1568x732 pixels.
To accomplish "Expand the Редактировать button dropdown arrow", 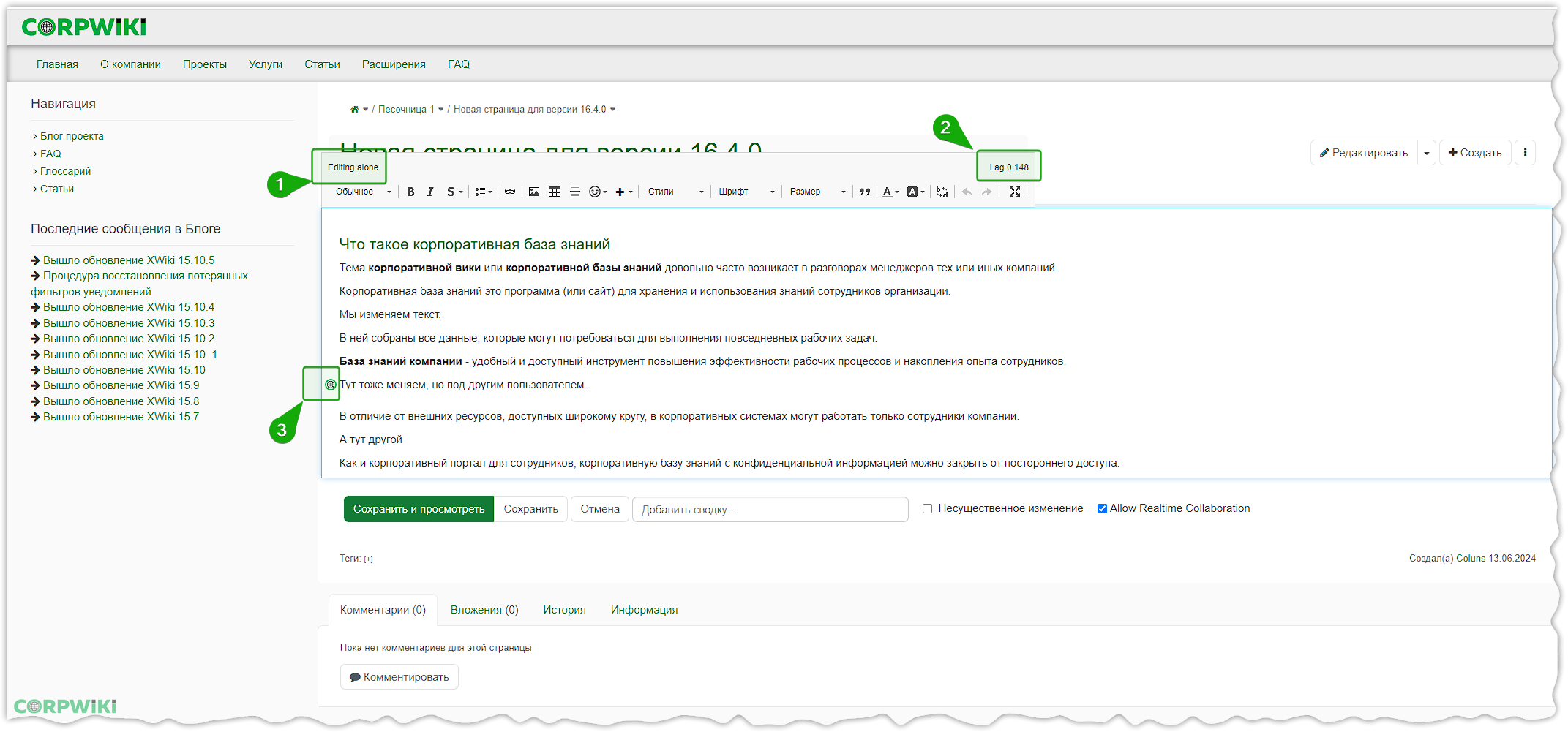I will (1427, 153).
